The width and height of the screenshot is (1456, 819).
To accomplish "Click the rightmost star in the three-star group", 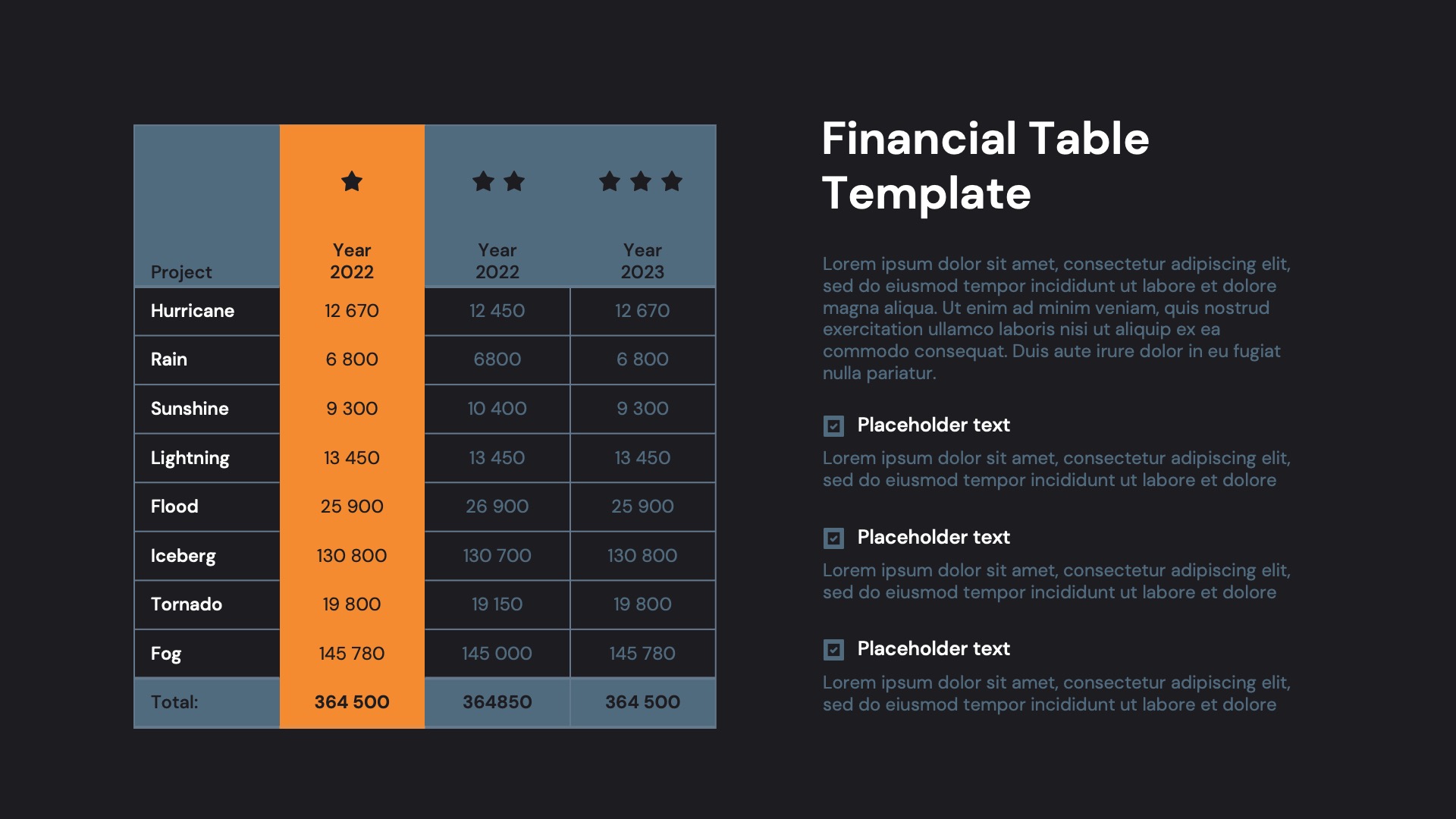I will (672, 181).
